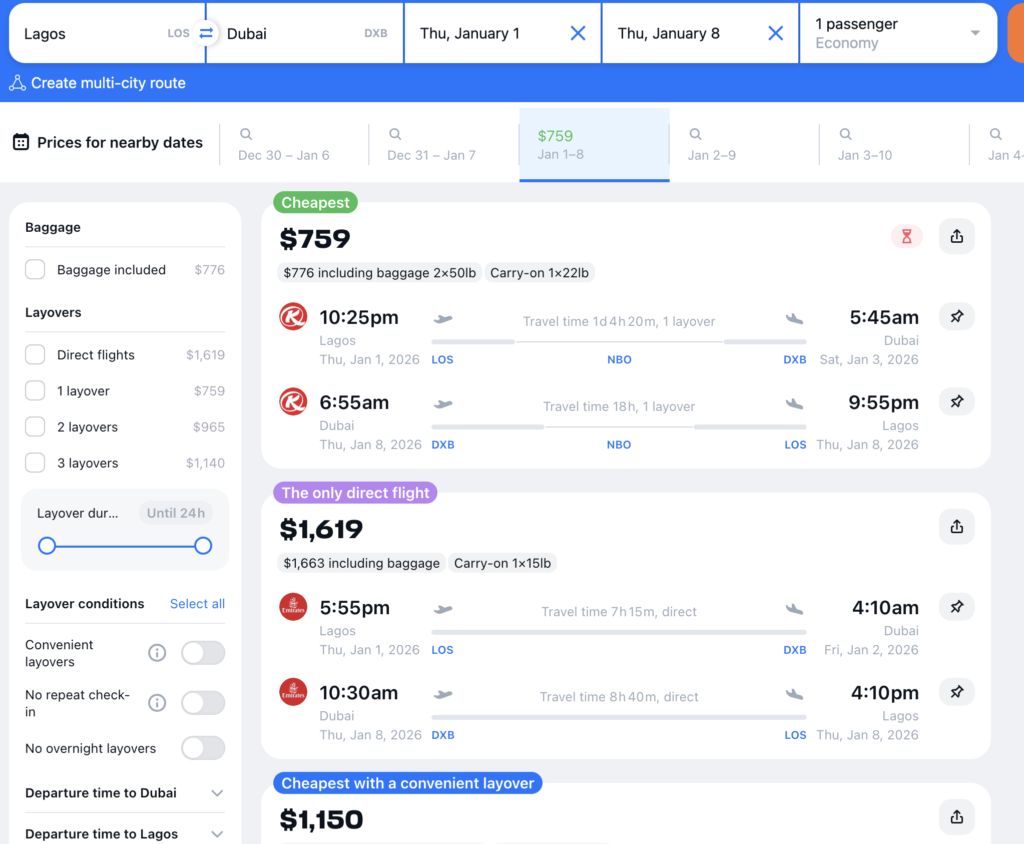Click Select all layover conditions

coord(197,604)
